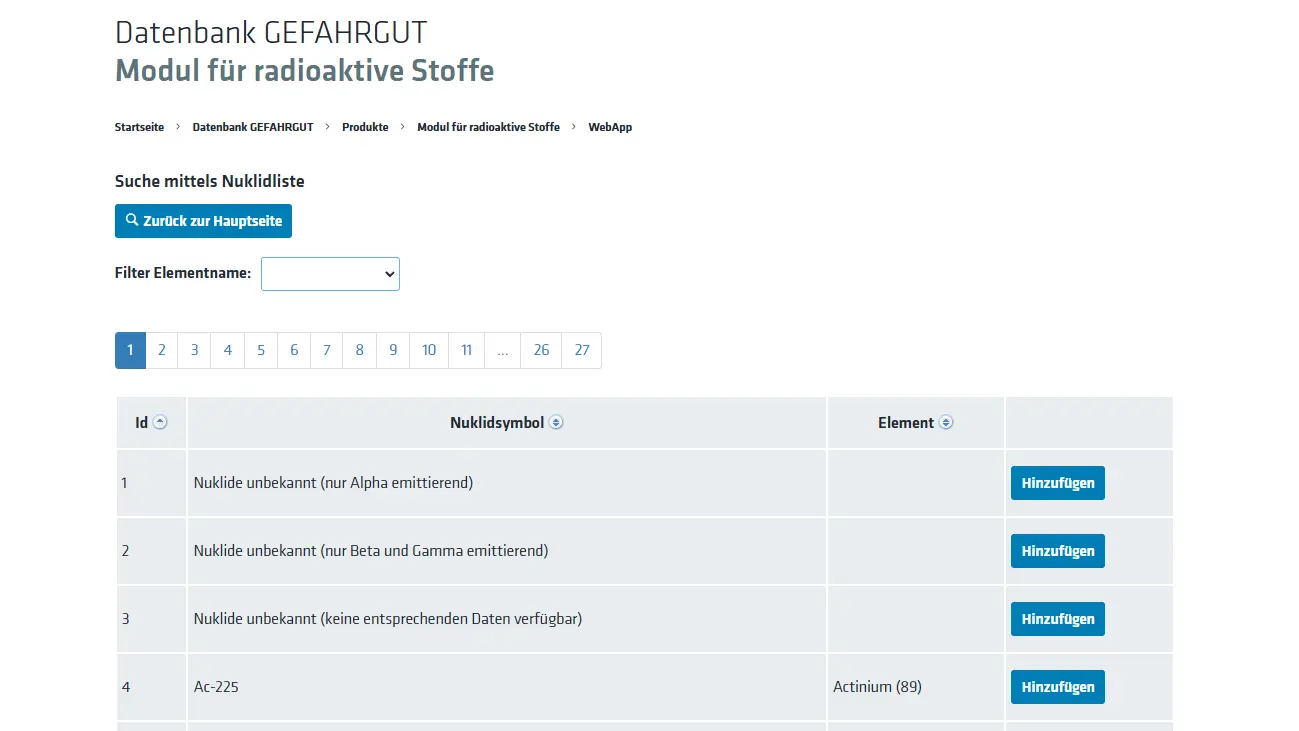Click magnifier icon in Zurück zur Hauptseite
1299x731 pixels.
pos(132,220)
